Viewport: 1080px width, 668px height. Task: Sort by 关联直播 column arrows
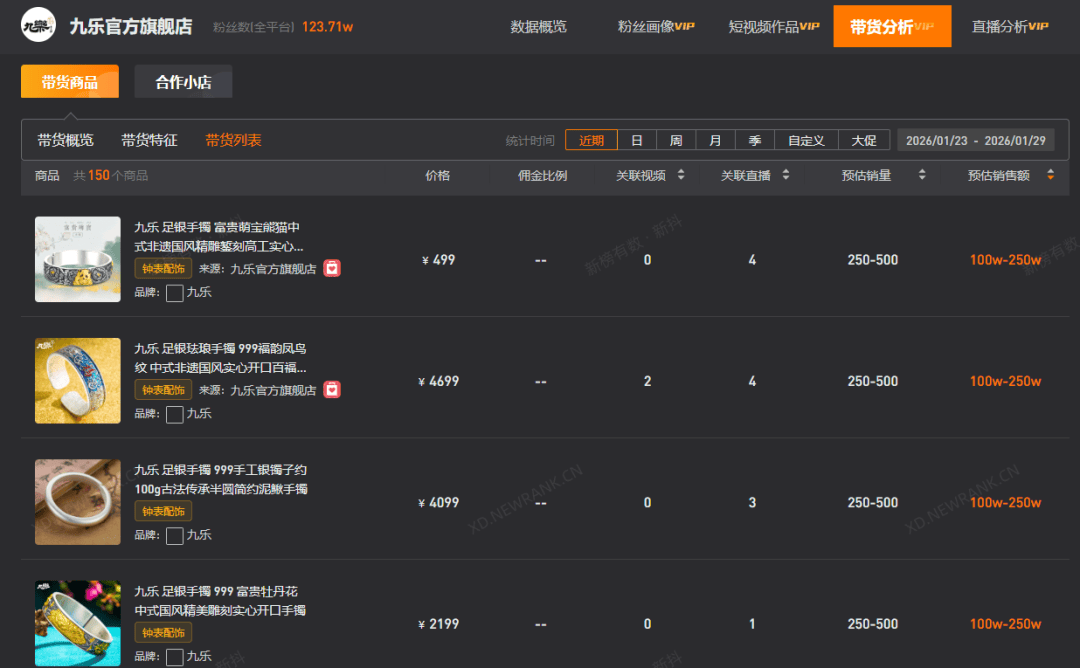(x=786, y=175)
